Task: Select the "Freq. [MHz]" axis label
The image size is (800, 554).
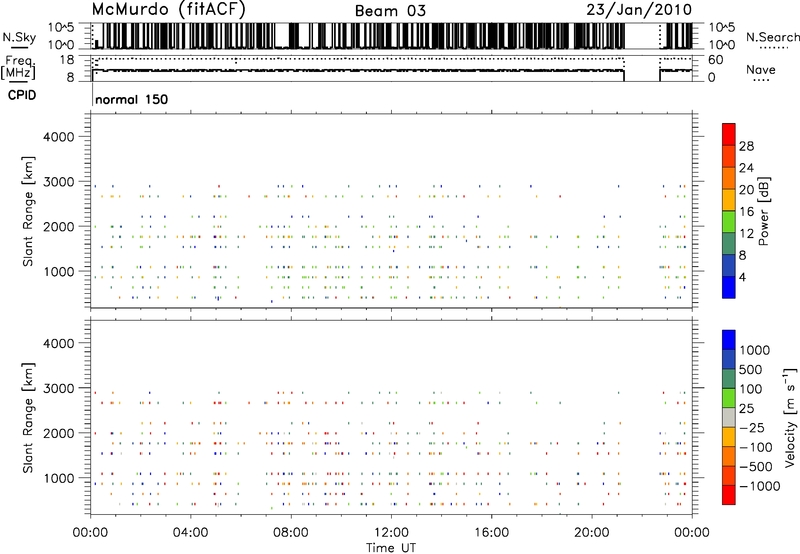Action: tap(18, 67)
